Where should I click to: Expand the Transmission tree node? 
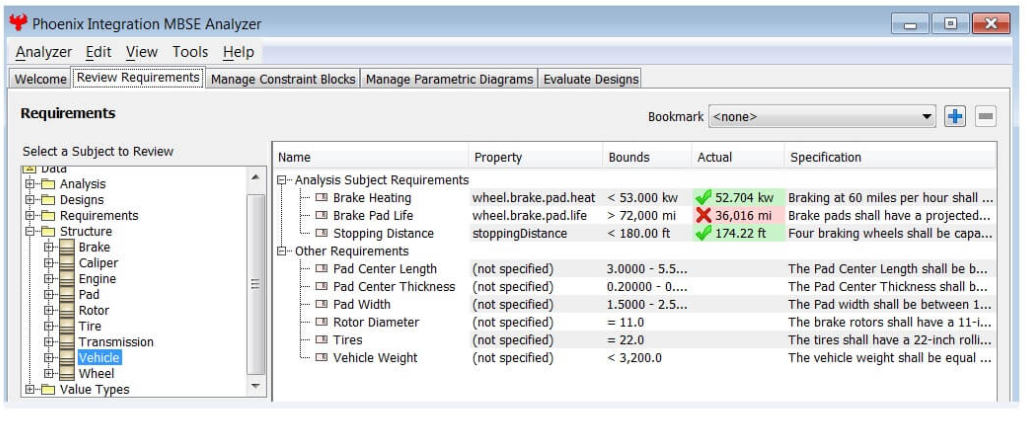pyautogui.click(x=48, y=342)
